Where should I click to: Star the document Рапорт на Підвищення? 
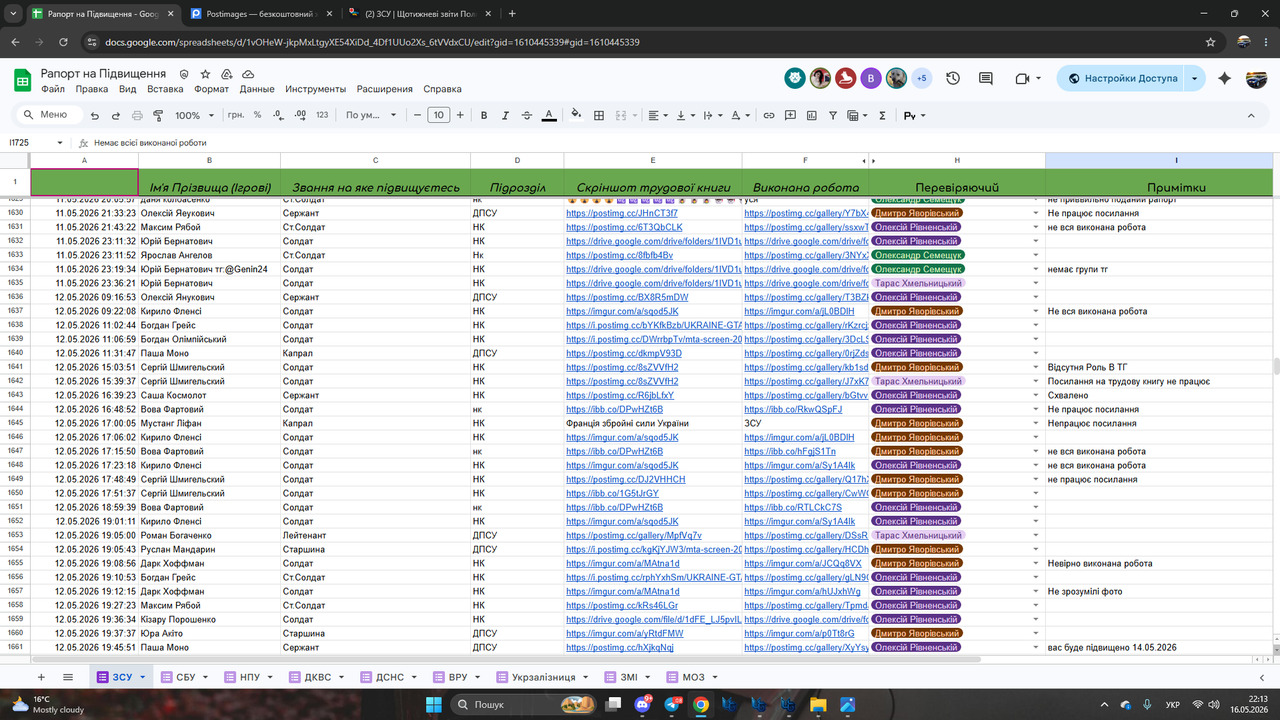[205, 74]
